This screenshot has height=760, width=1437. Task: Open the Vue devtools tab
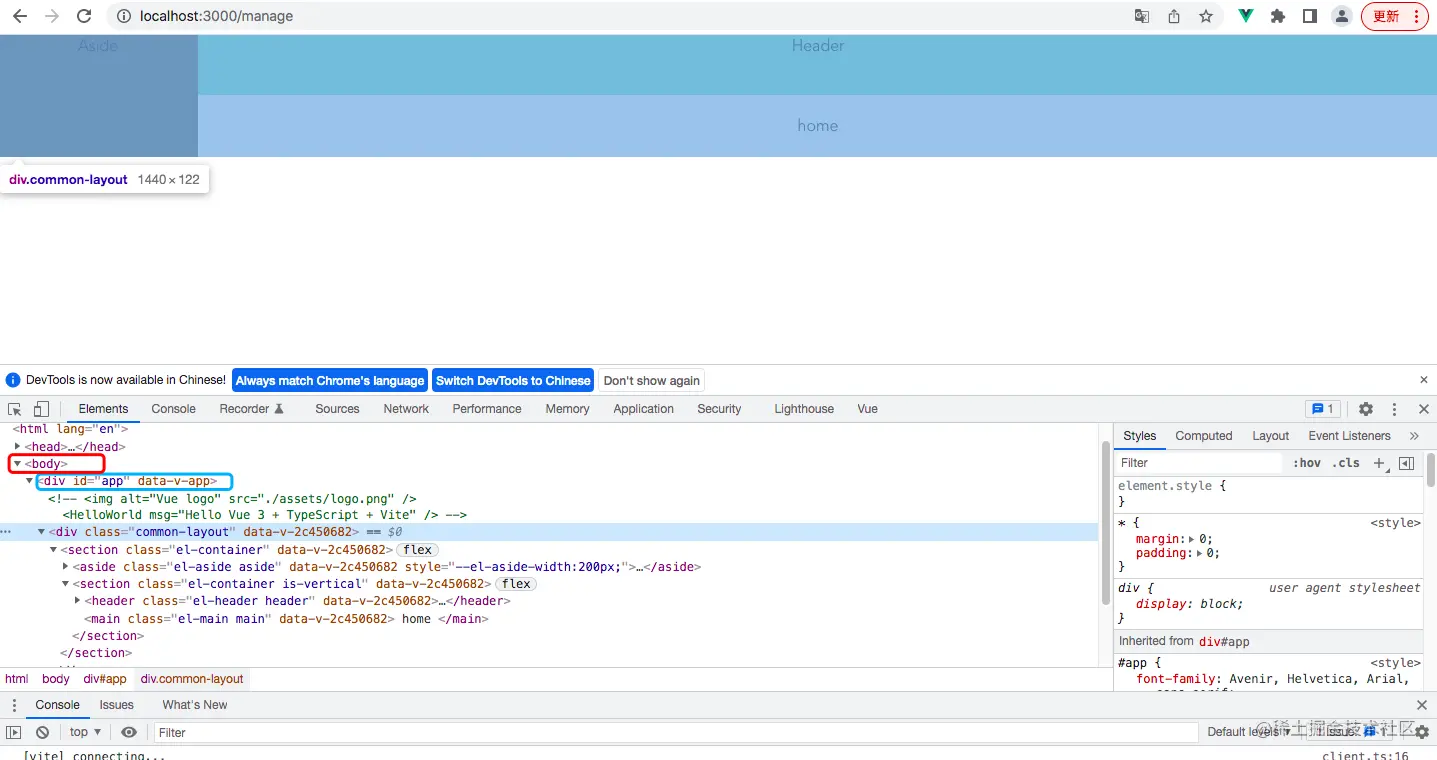(867, 409)
